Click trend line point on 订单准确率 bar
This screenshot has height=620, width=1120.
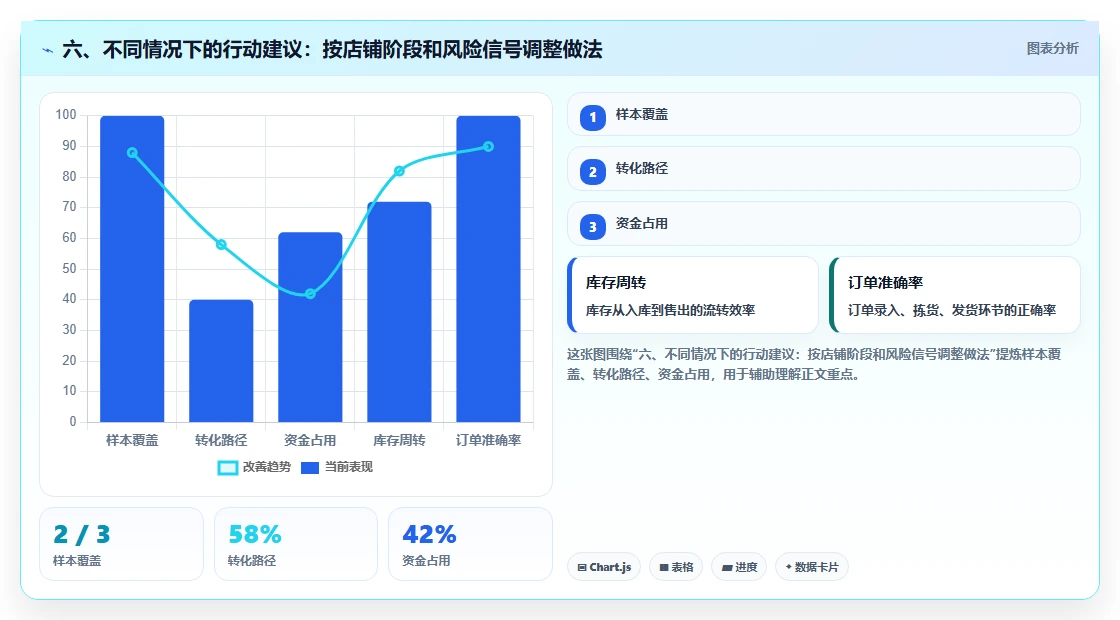point(489,146)
